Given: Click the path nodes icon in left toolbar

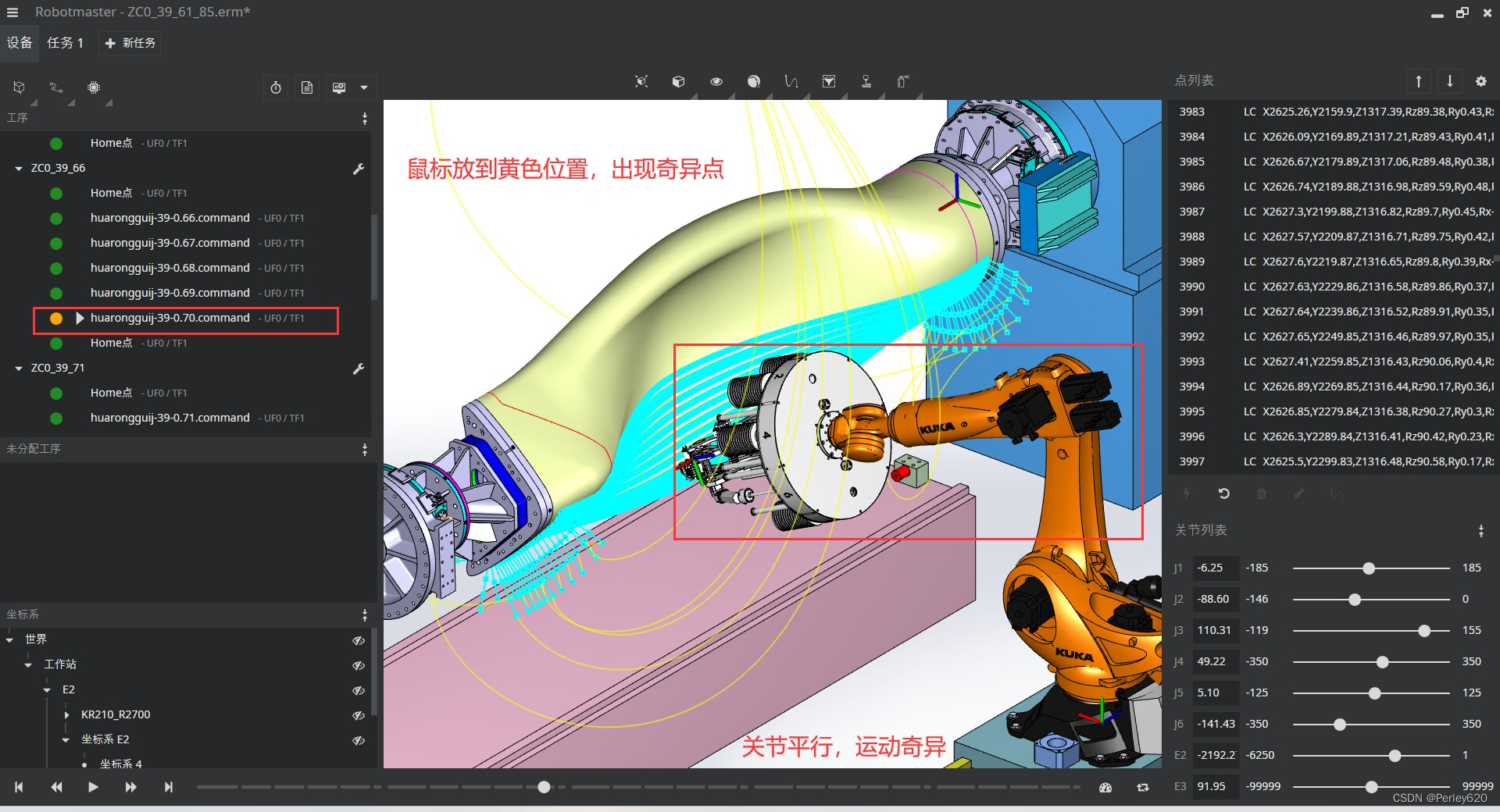Looking at the screenshot, I should pyautogui.click(x=56, y=87).
